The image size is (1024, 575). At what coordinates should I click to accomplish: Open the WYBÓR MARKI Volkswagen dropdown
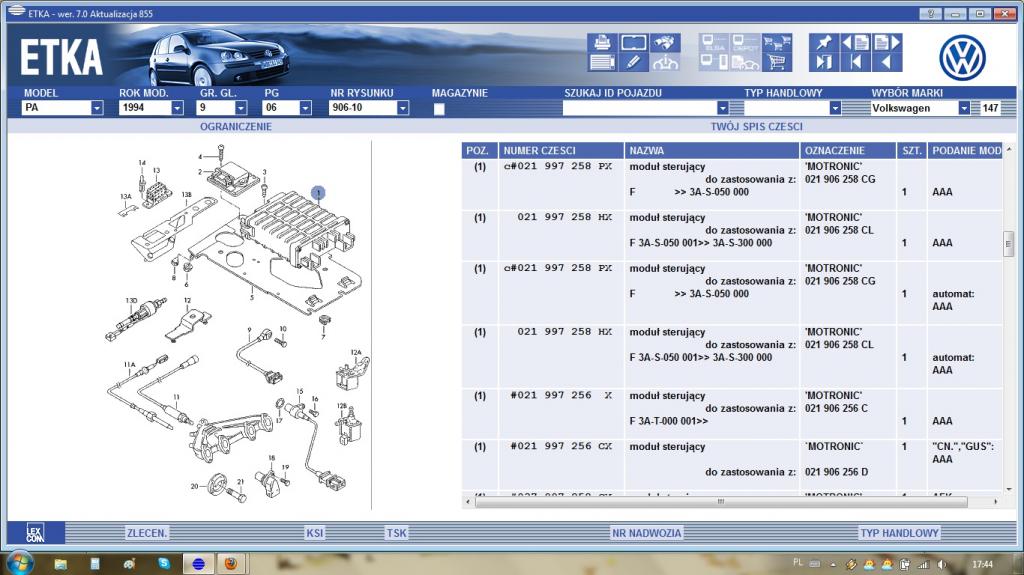pos(964,108)
